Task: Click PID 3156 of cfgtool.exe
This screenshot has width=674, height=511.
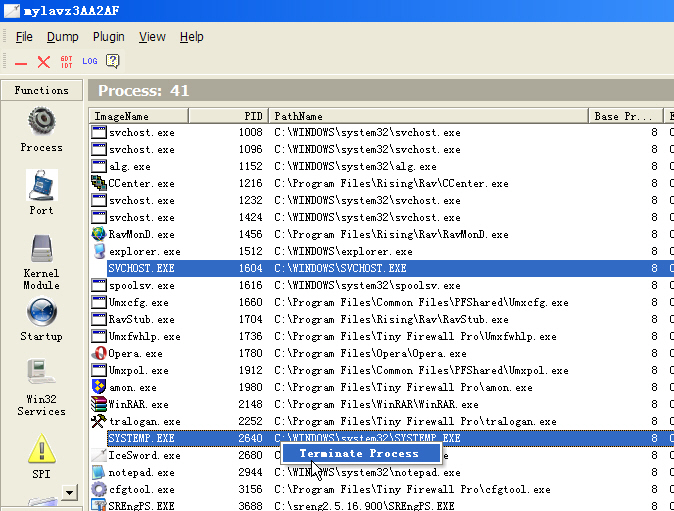Action: (251, 489)
